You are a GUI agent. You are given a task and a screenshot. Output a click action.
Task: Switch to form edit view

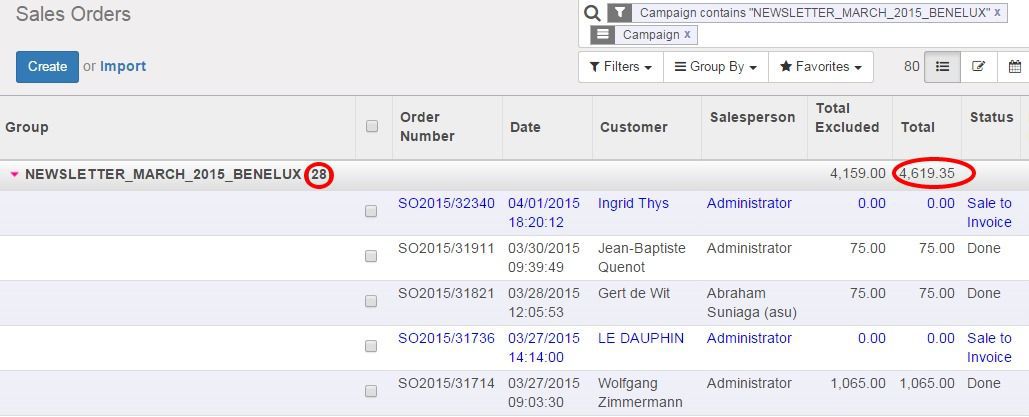(978, 67)
